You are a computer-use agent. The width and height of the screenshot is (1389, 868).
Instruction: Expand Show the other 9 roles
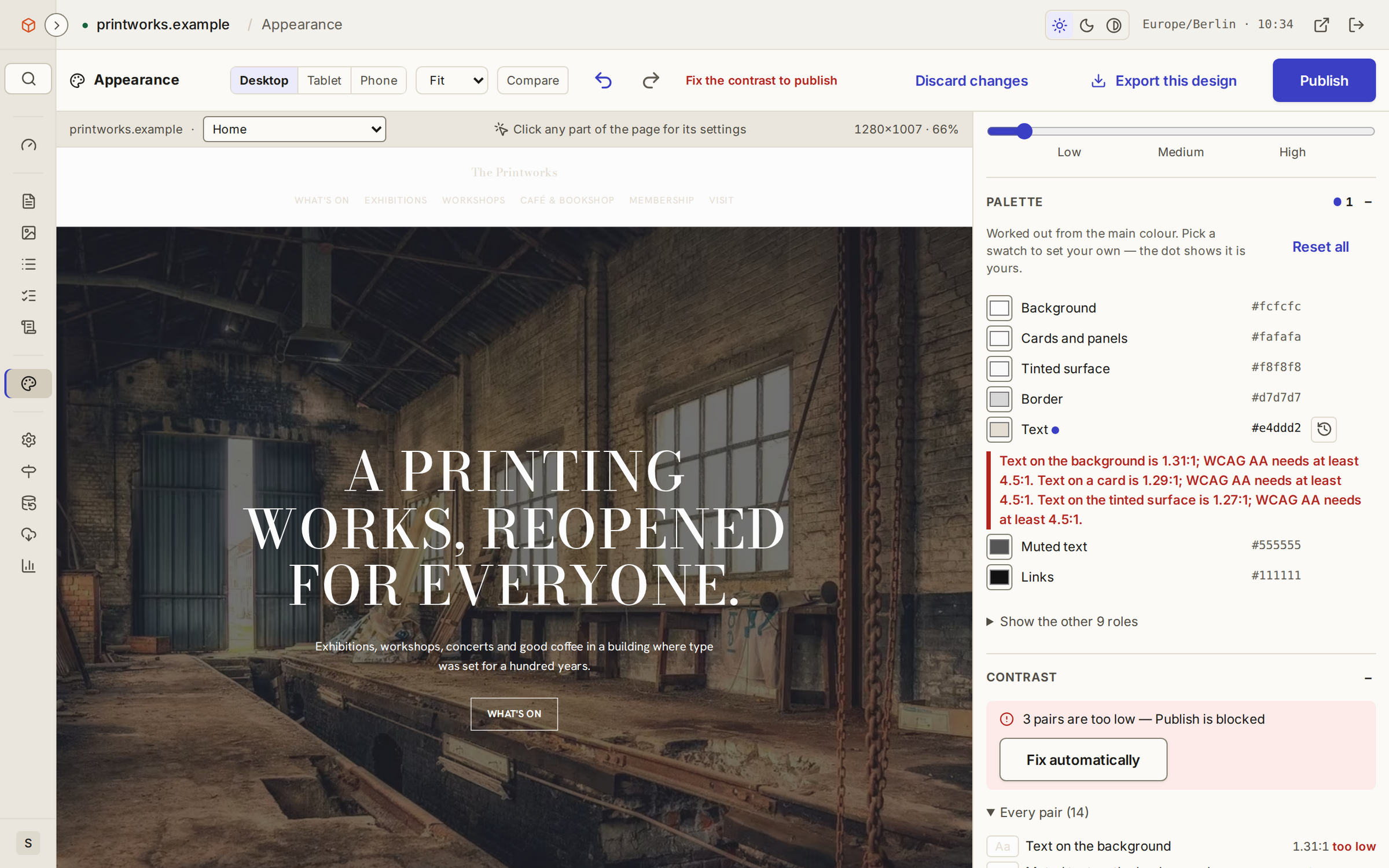tap(1063, 621)
